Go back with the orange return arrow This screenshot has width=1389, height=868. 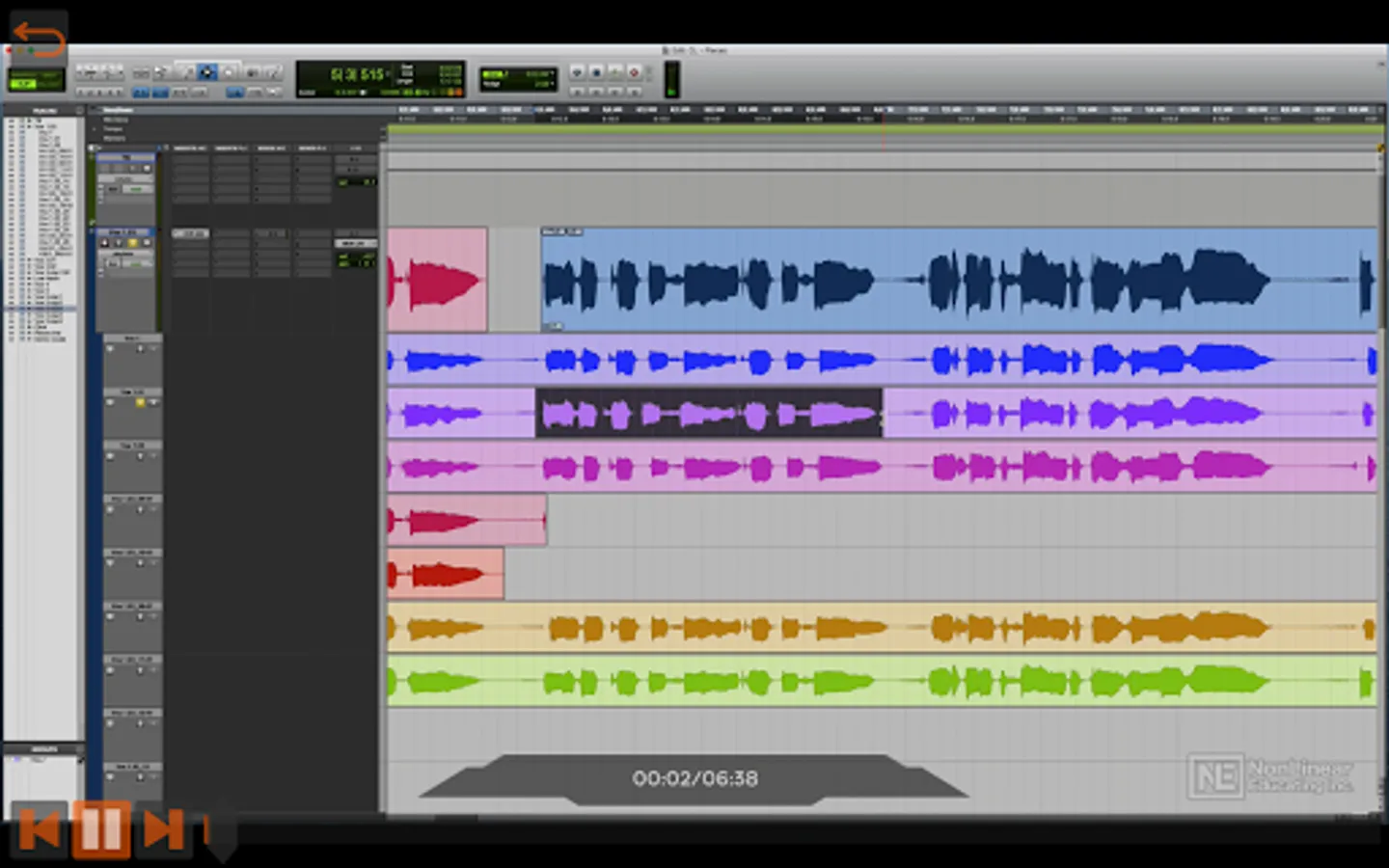click(x=39, y=39)
